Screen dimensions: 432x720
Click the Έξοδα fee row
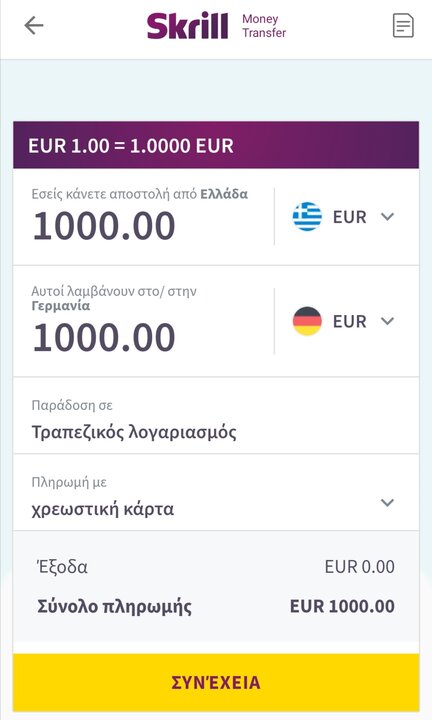pos(216,567)
